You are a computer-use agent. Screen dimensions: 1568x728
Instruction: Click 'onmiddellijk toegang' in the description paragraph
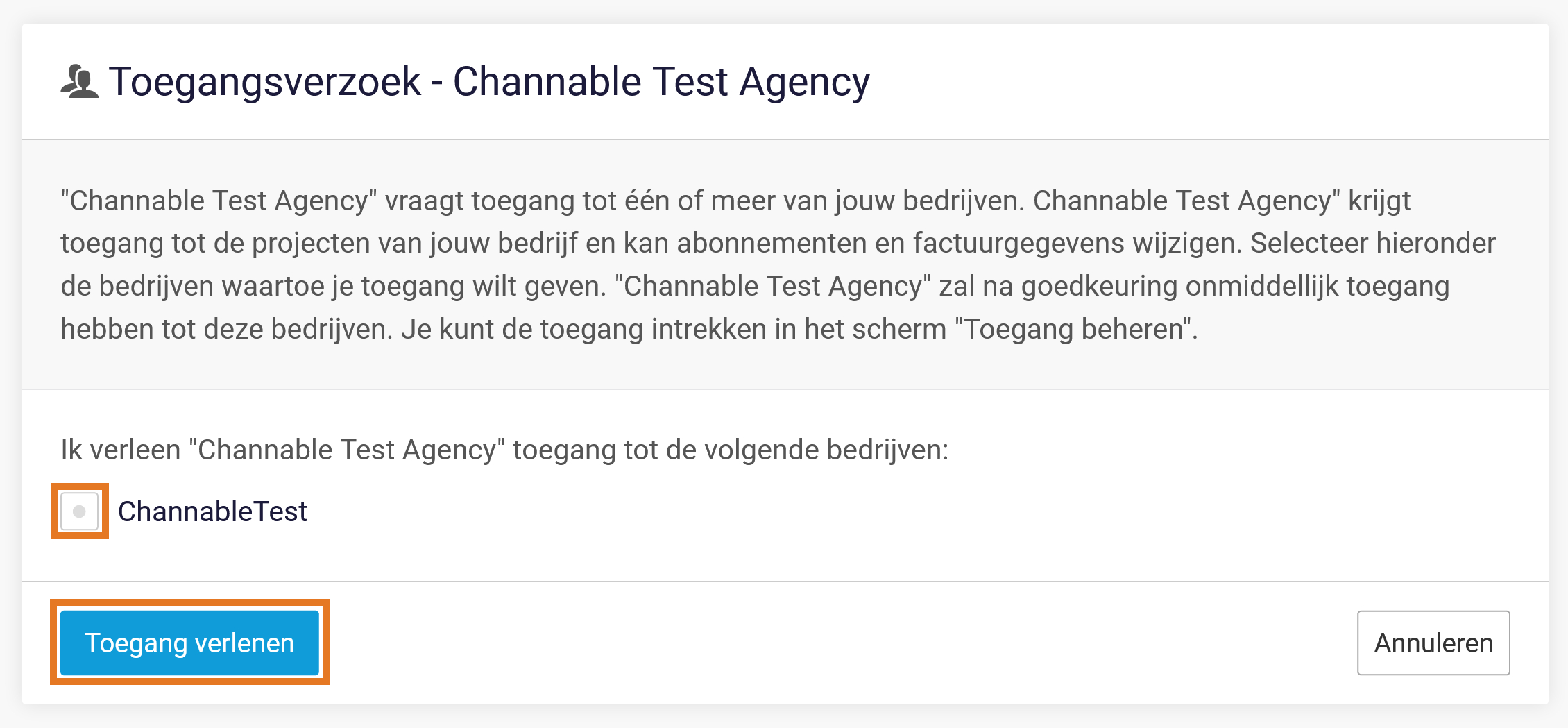point(1318,286)
